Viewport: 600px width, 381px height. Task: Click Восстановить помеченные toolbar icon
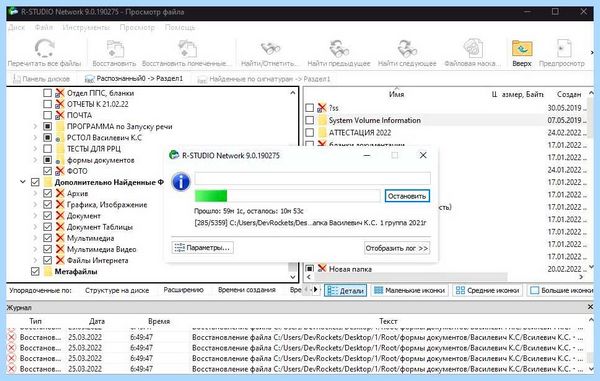pyautogui.click(x=188, y=49)
